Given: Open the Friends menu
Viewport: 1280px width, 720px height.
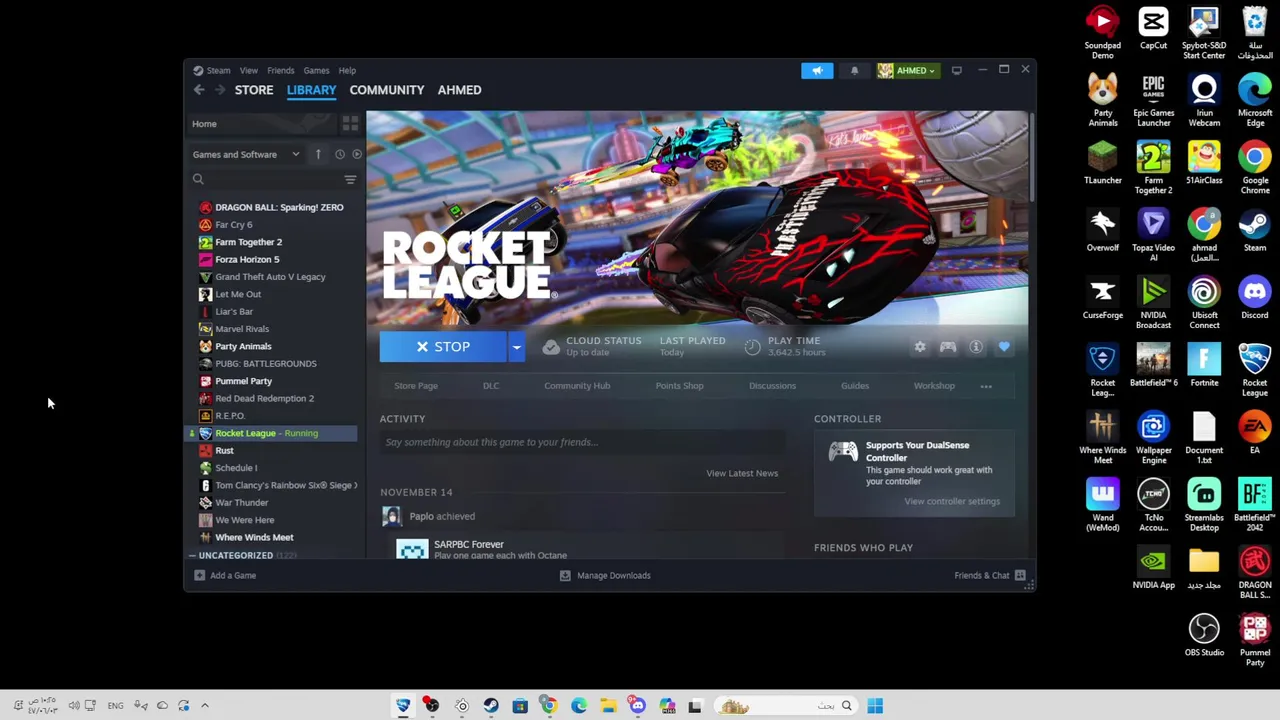Looking at the screenshot, I should click(x=281, y=71).
